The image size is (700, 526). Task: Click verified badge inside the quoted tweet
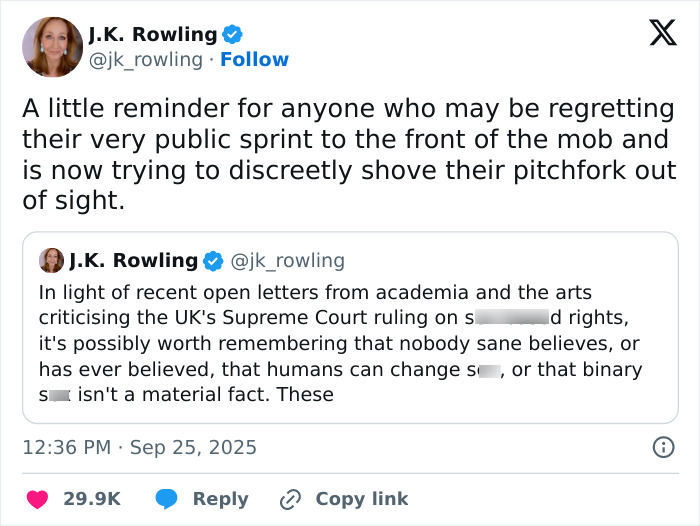pos(213,261)
